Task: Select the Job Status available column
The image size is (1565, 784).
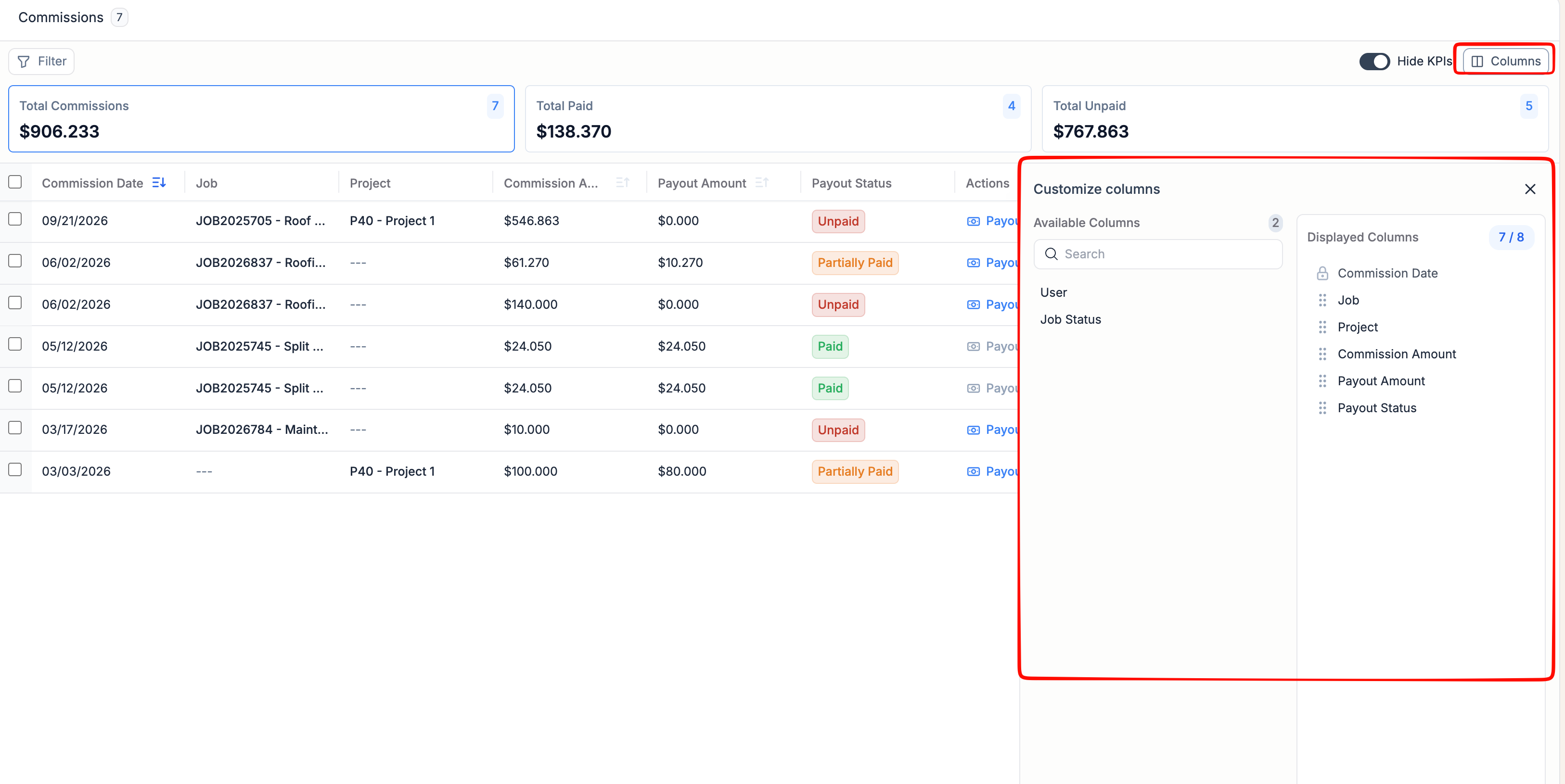Action: click(x=1070, y=319)
